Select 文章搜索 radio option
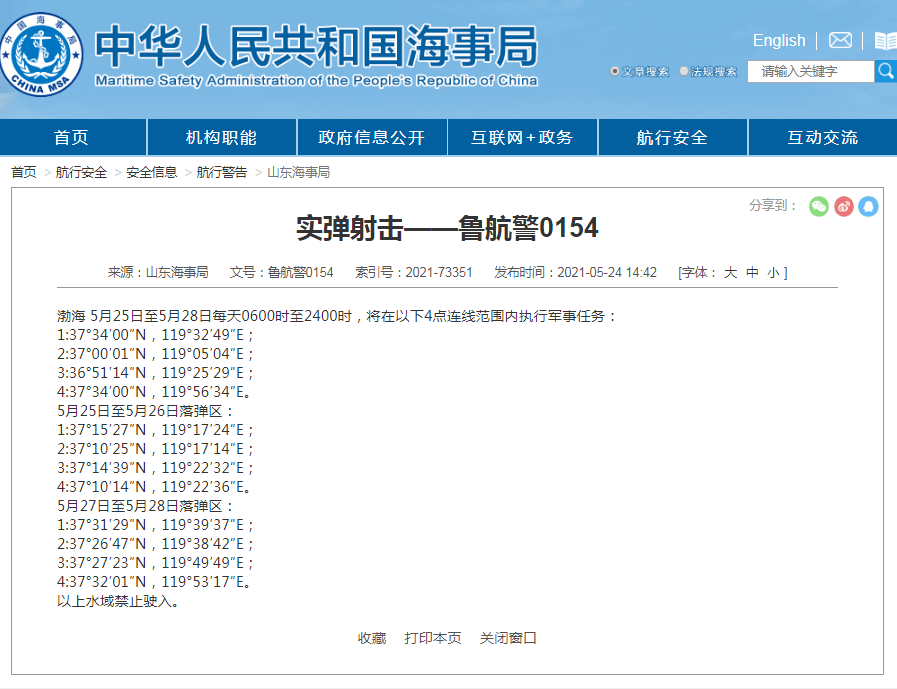Screen dimensions: 897x689 point(615,72)
